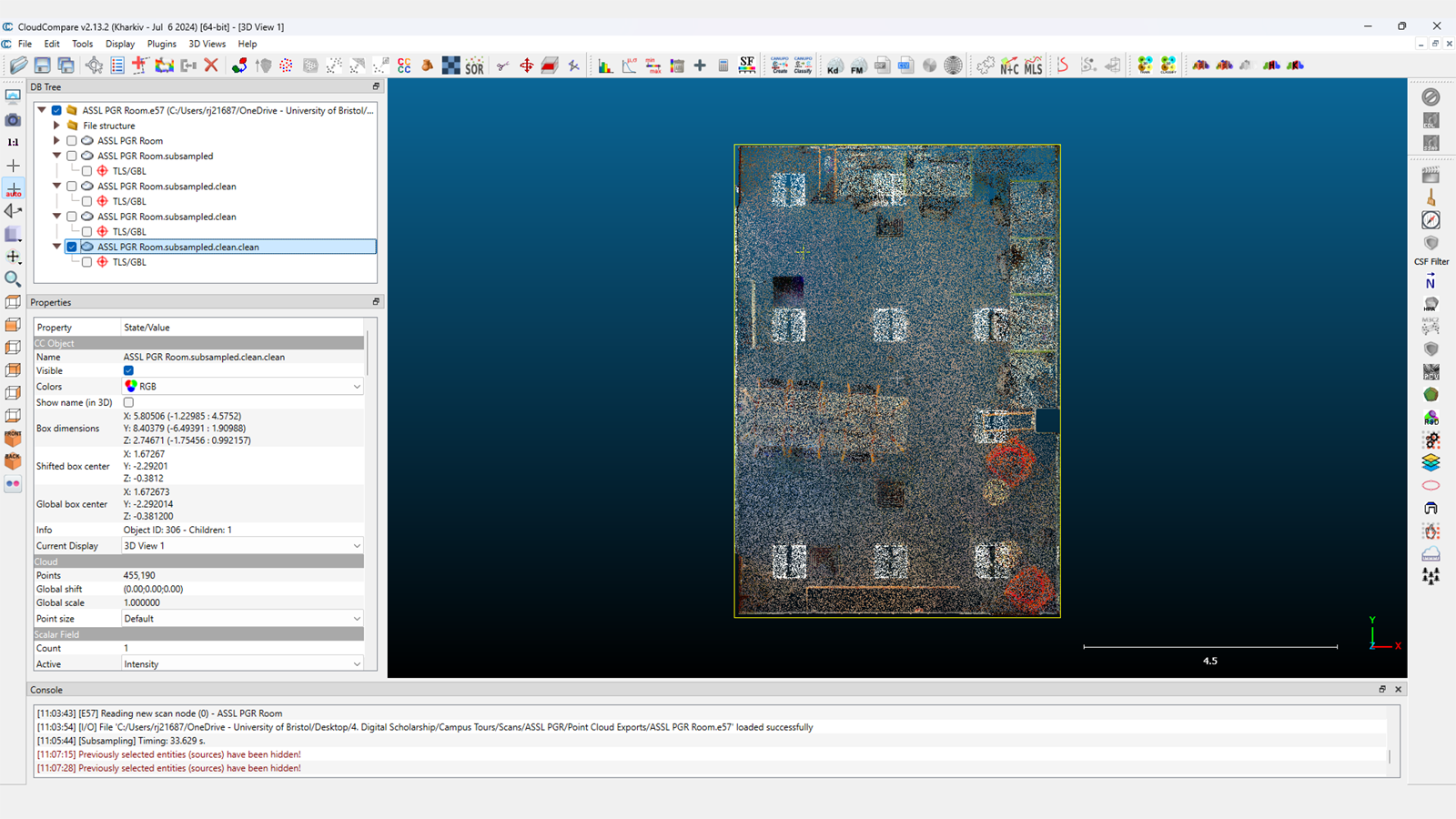The height and width of the screenshot is (819, 1456).
Task: Click the SF color scale icon
Action: [x=747, y=66]
